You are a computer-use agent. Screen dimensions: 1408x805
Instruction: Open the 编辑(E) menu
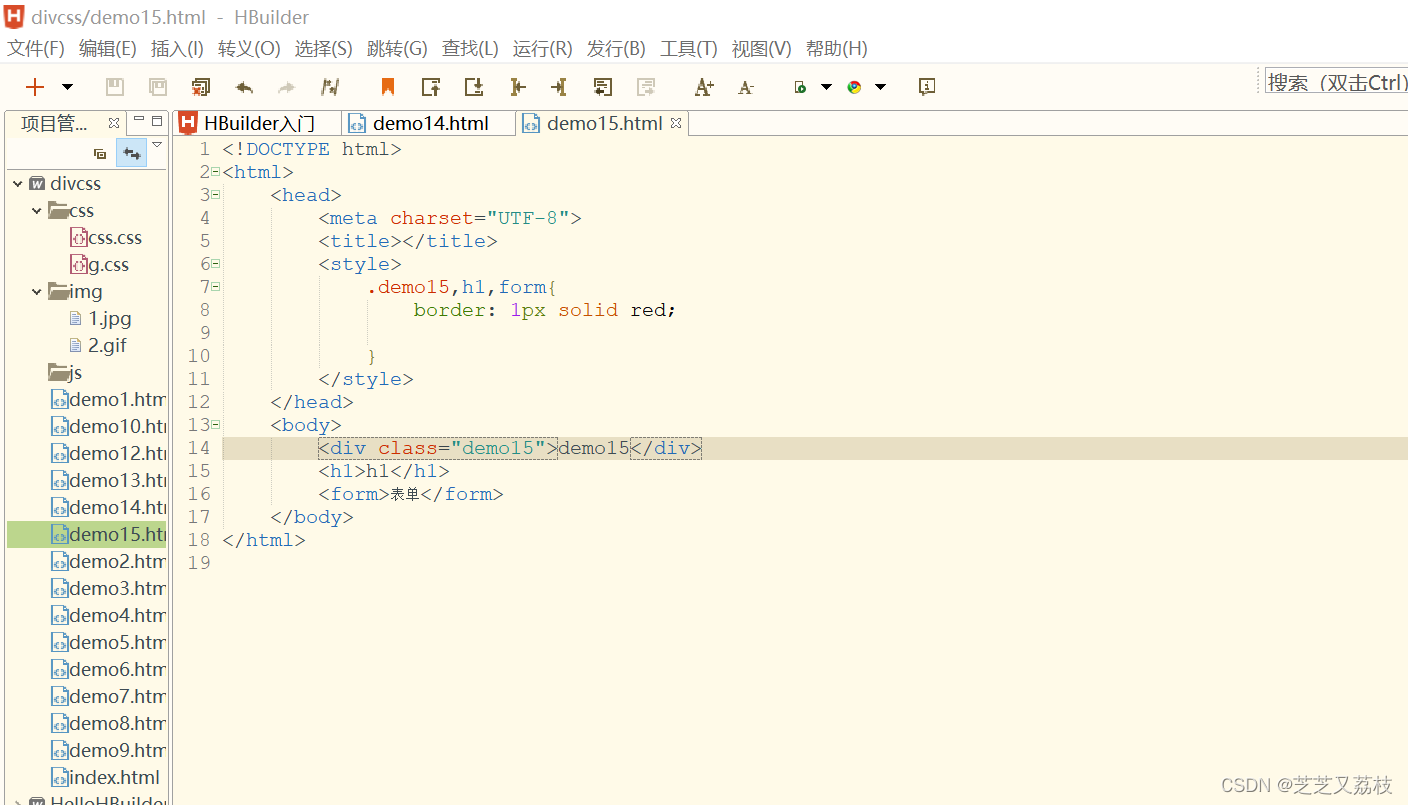point(108,48)
